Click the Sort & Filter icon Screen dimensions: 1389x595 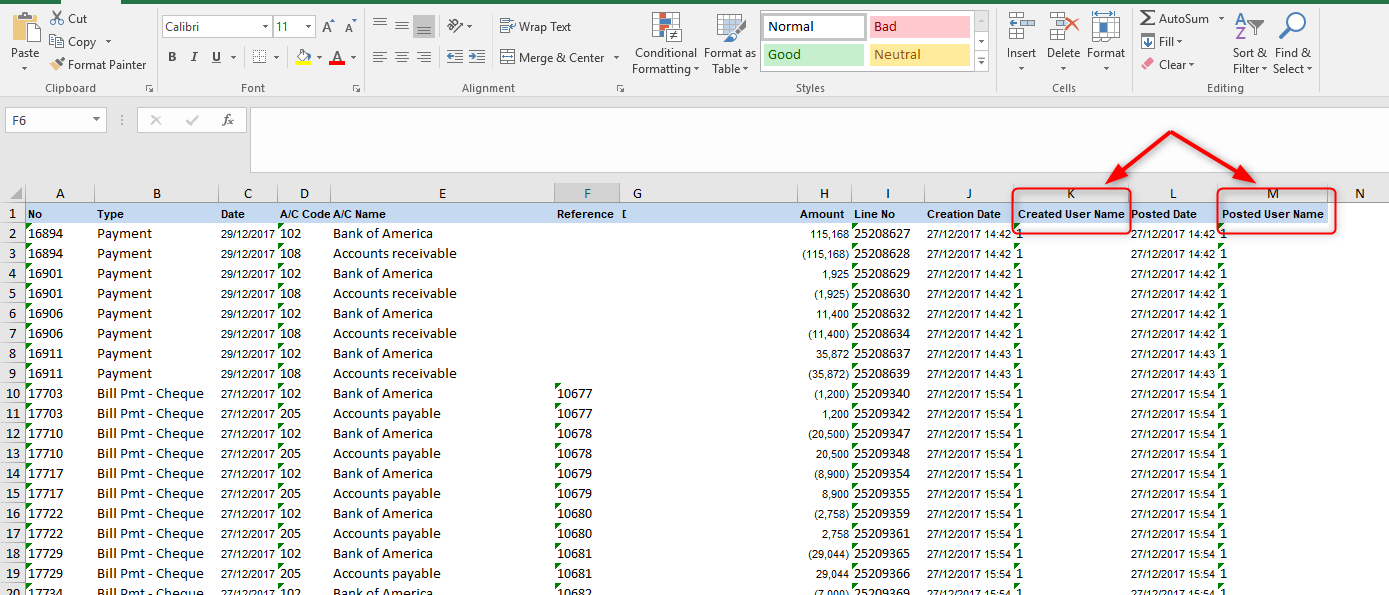[x=1248, y=27]
